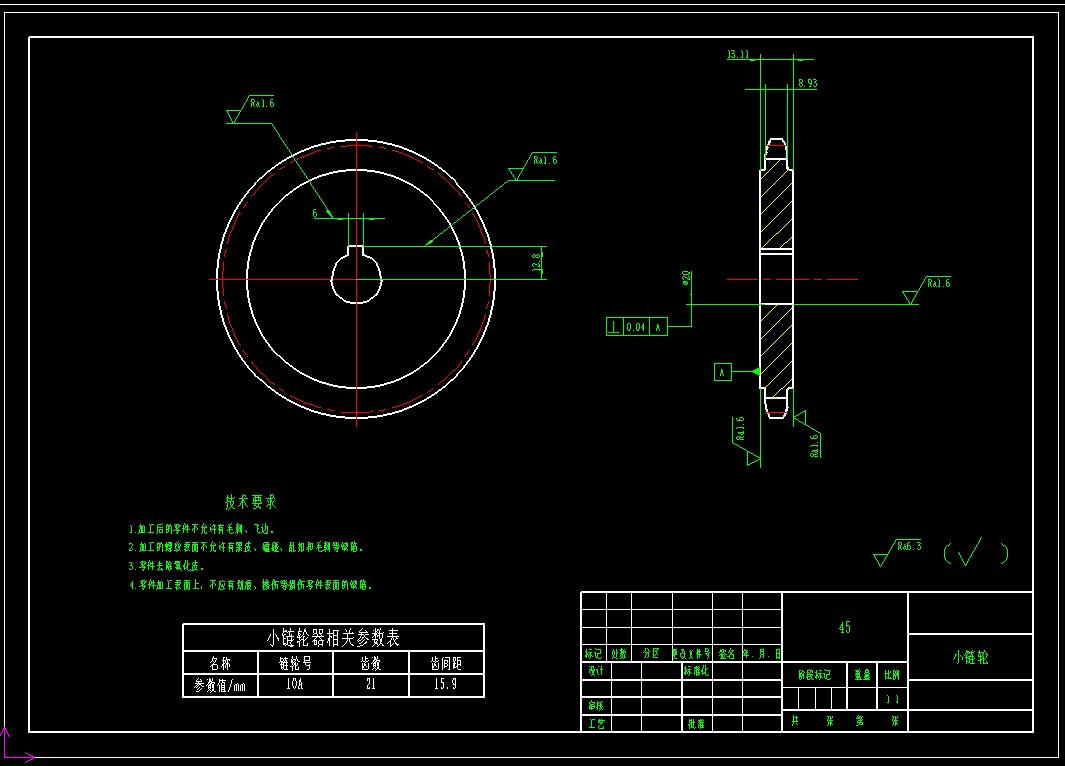Select the "分区" title block cell
Viewport: 1065px width, 766px height.
(x=651, y=653)
